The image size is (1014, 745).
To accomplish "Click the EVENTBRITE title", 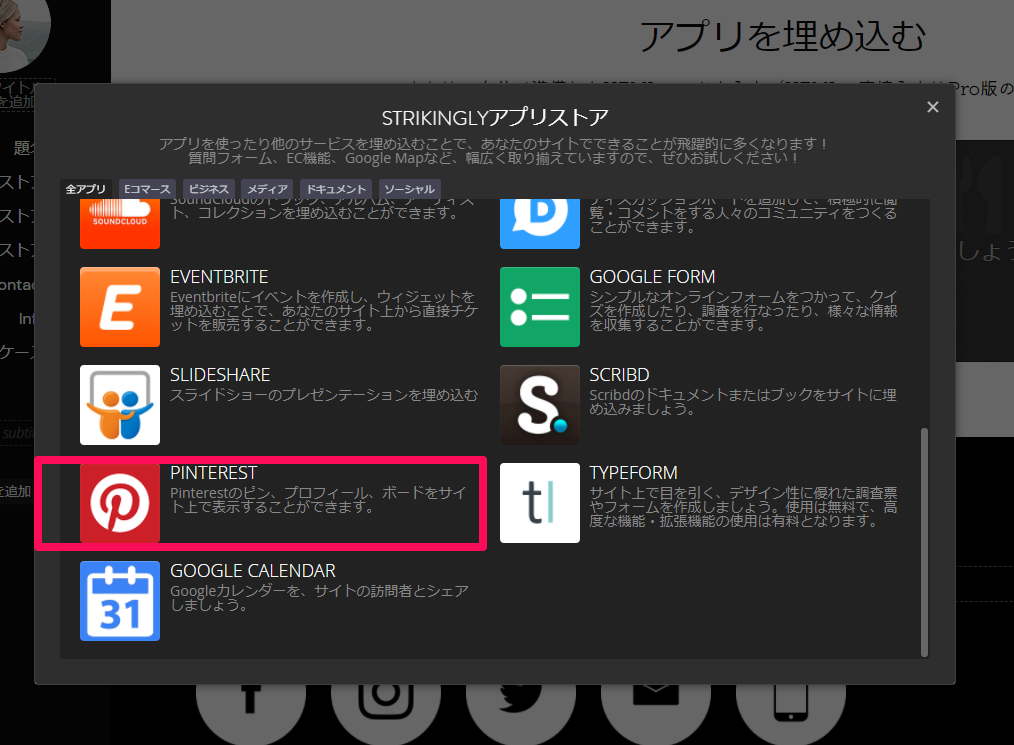I will pyautogui.click(x=219, y=277).
